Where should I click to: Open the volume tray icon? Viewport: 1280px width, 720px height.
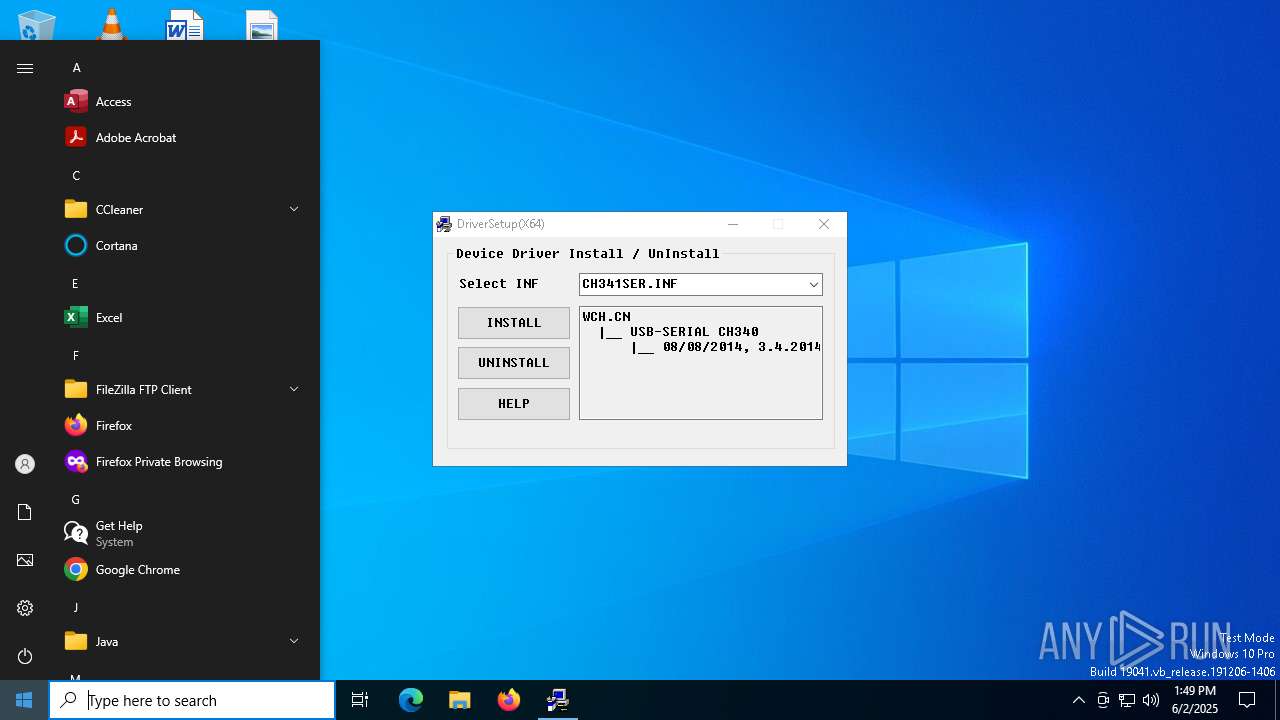[1151, 700]
